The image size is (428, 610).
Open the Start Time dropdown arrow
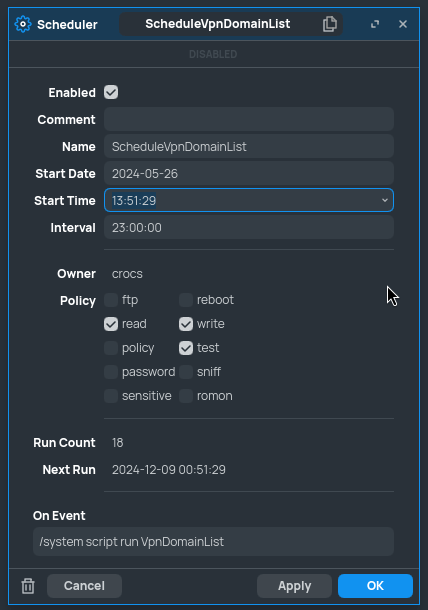tap(384, 200)
